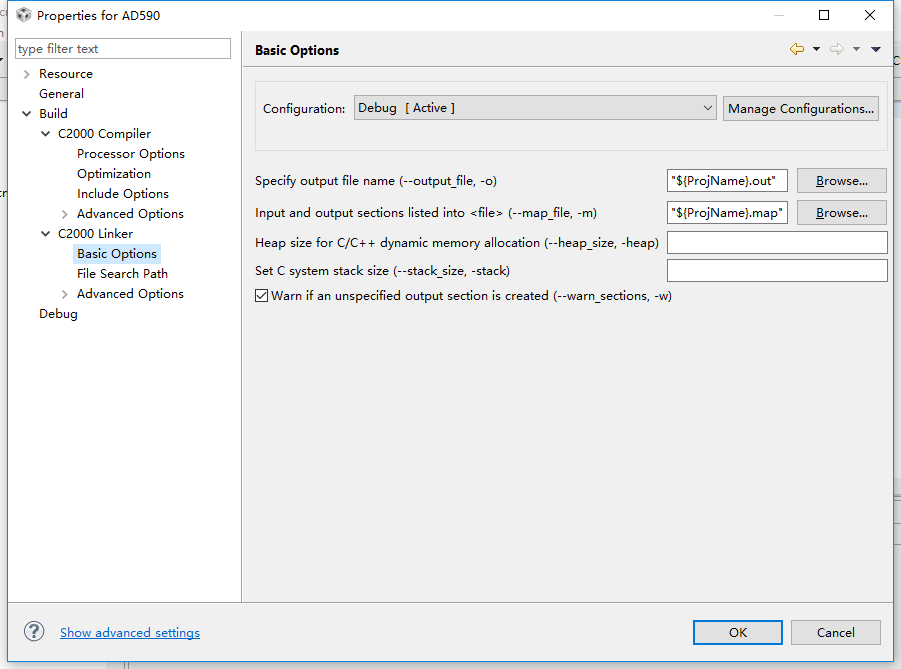Collapse the C2000 Compiler tree node
This screenshot has width=901, height=669.
point(46,134)
